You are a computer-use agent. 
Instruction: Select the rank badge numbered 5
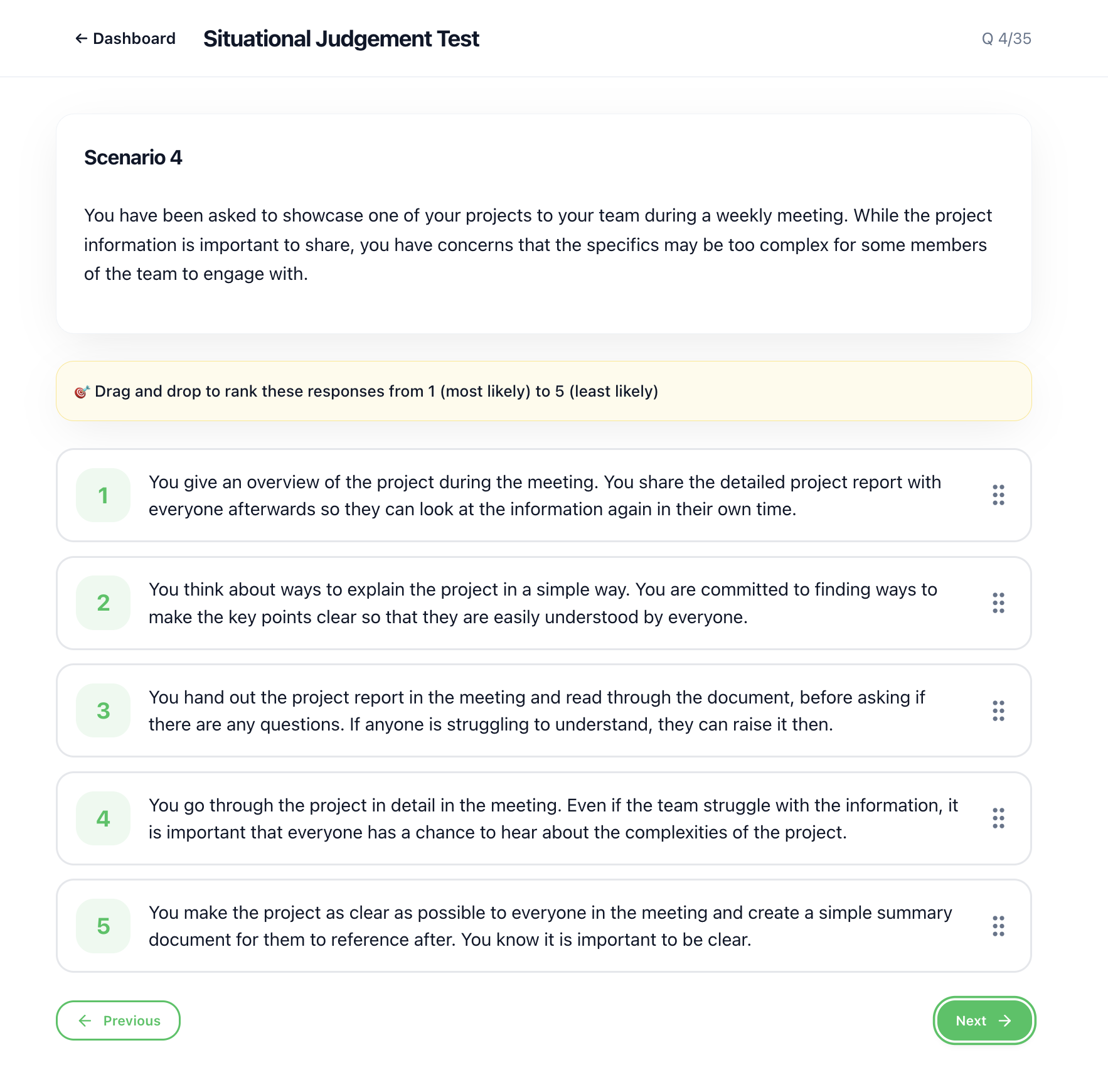(103, 926)
